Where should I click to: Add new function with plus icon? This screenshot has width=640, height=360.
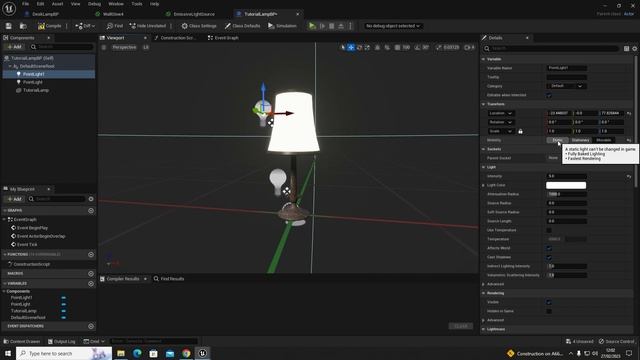coord(91,254)
